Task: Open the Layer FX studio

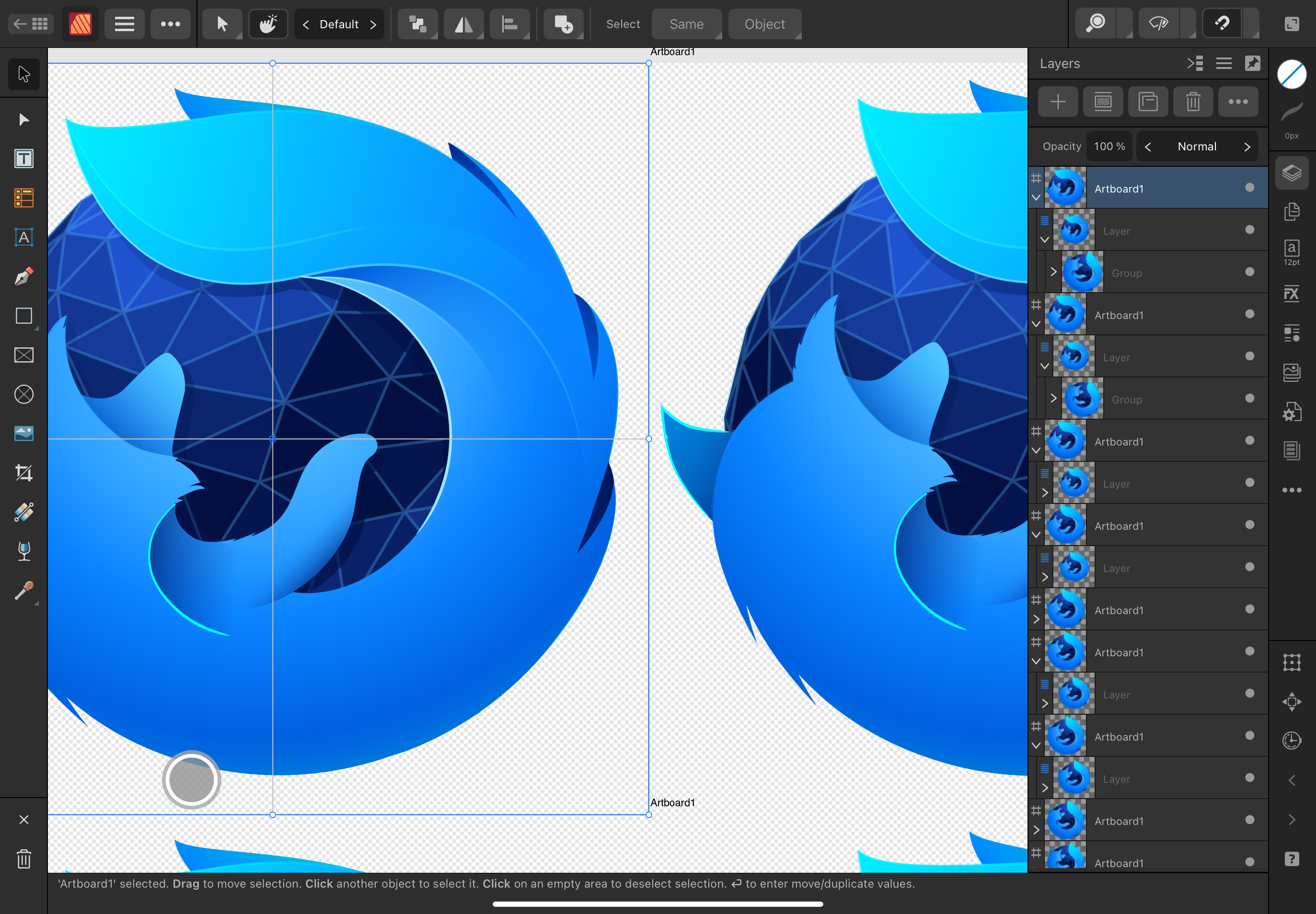Action: pos(1292,294)
